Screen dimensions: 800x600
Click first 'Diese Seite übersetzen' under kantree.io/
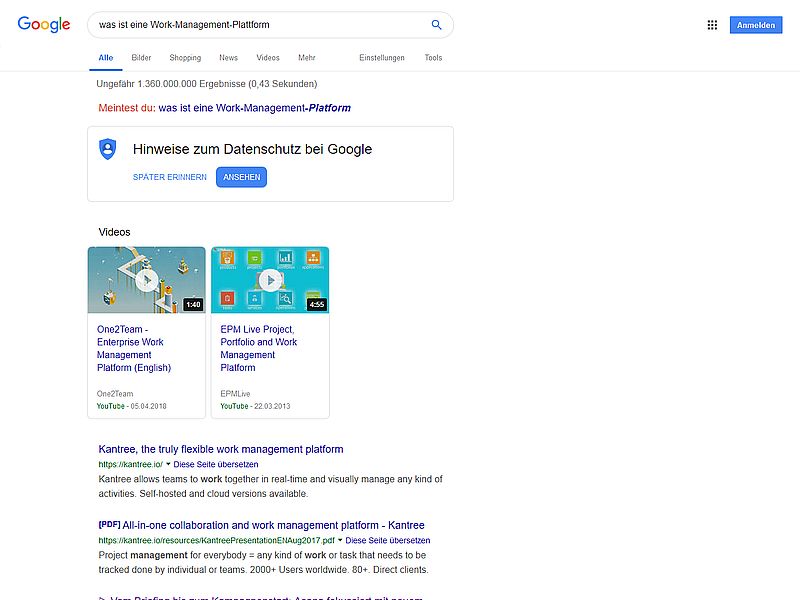[216, 464]
